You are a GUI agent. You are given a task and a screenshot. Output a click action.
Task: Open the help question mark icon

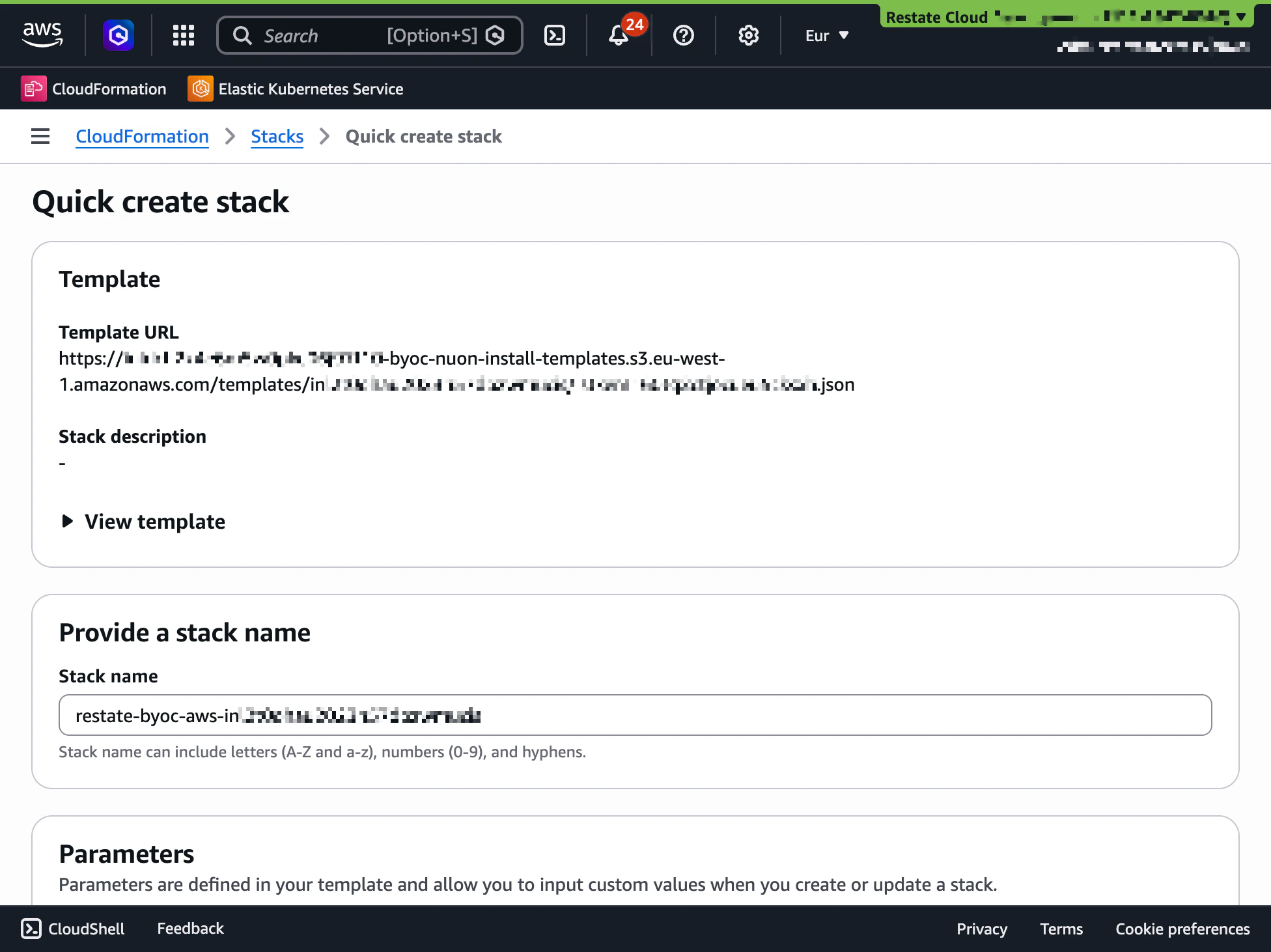[684, 35]
